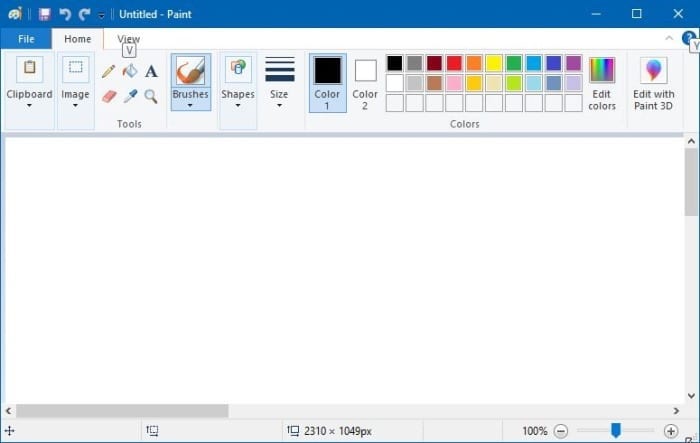
Task: Click the horizontal scrollbar thumb
Action: [x=122, y=410]
